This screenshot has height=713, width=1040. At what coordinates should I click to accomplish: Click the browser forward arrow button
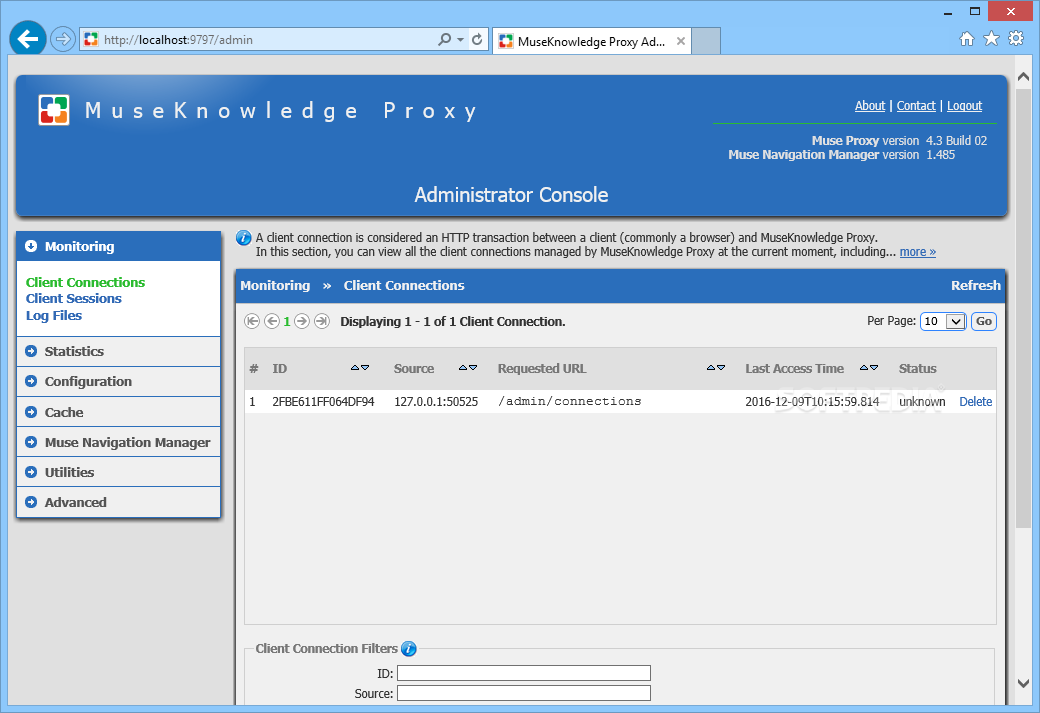tap(62, 39)
